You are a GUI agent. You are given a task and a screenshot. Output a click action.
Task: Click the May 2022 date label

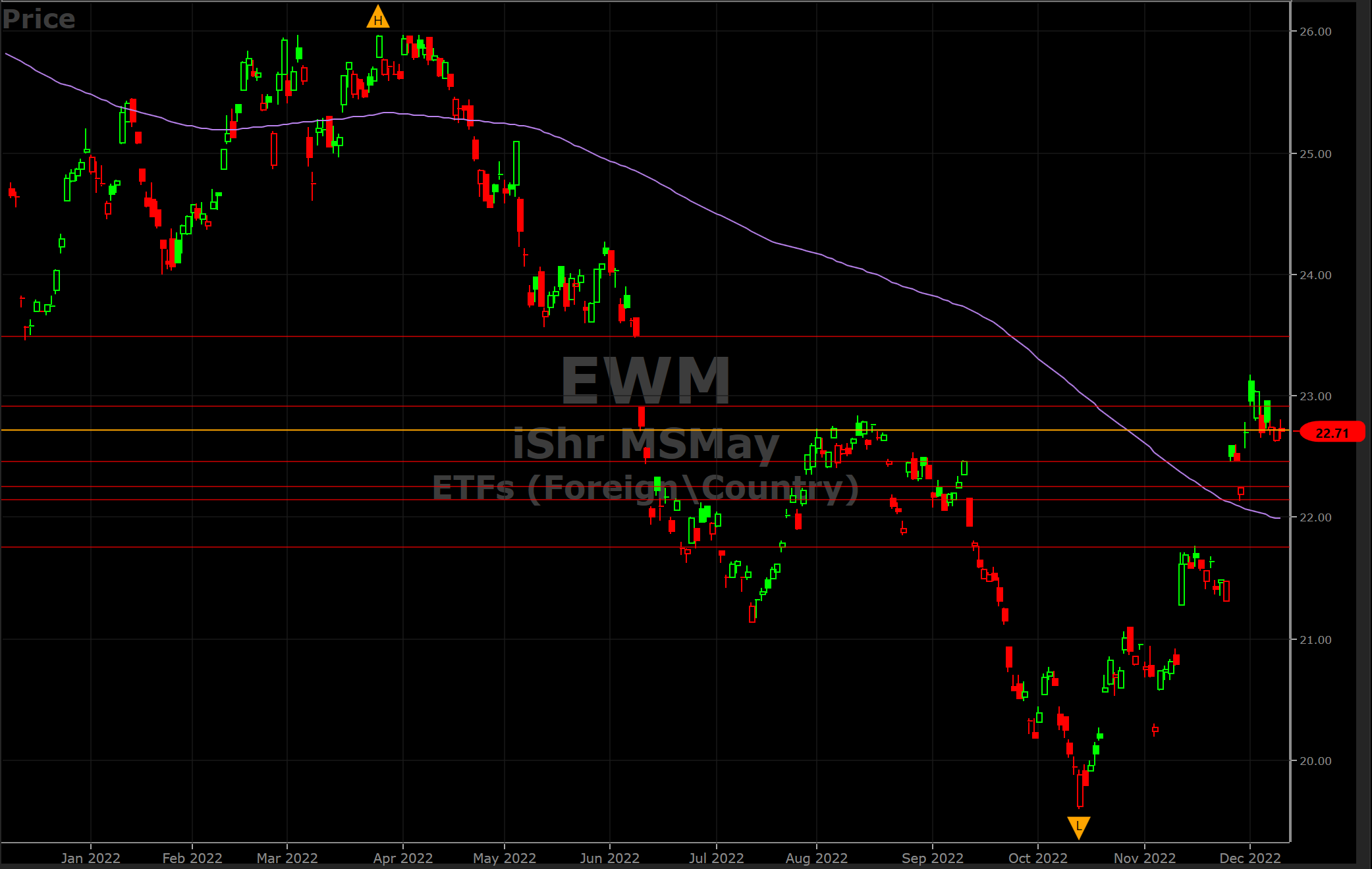(x=505, y=858)
